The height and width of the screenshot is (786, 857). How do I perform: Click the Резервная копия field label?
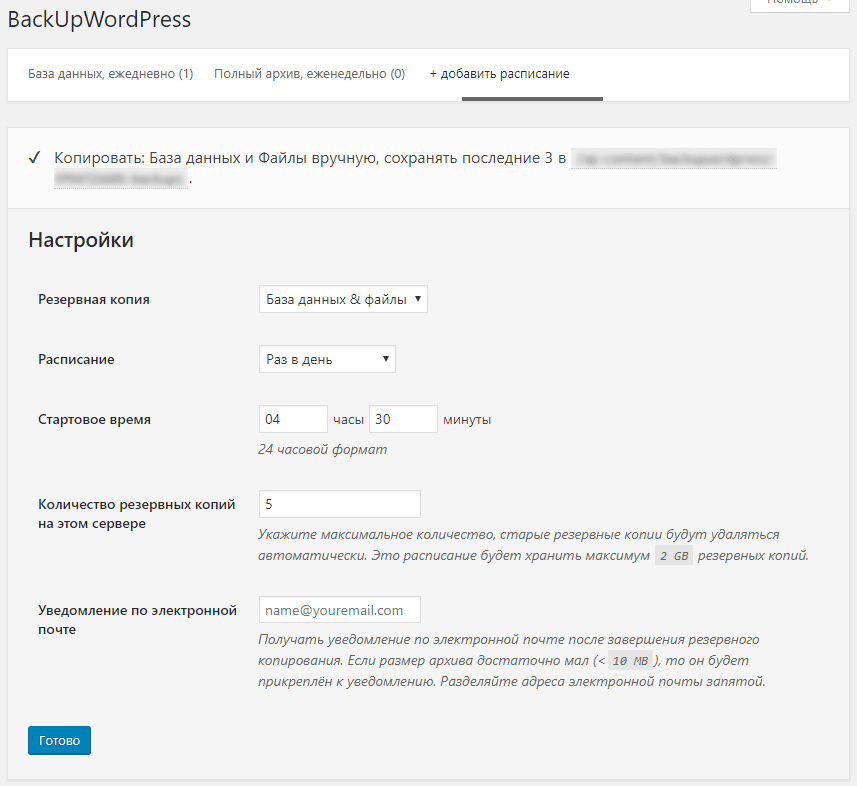[94, 299]
